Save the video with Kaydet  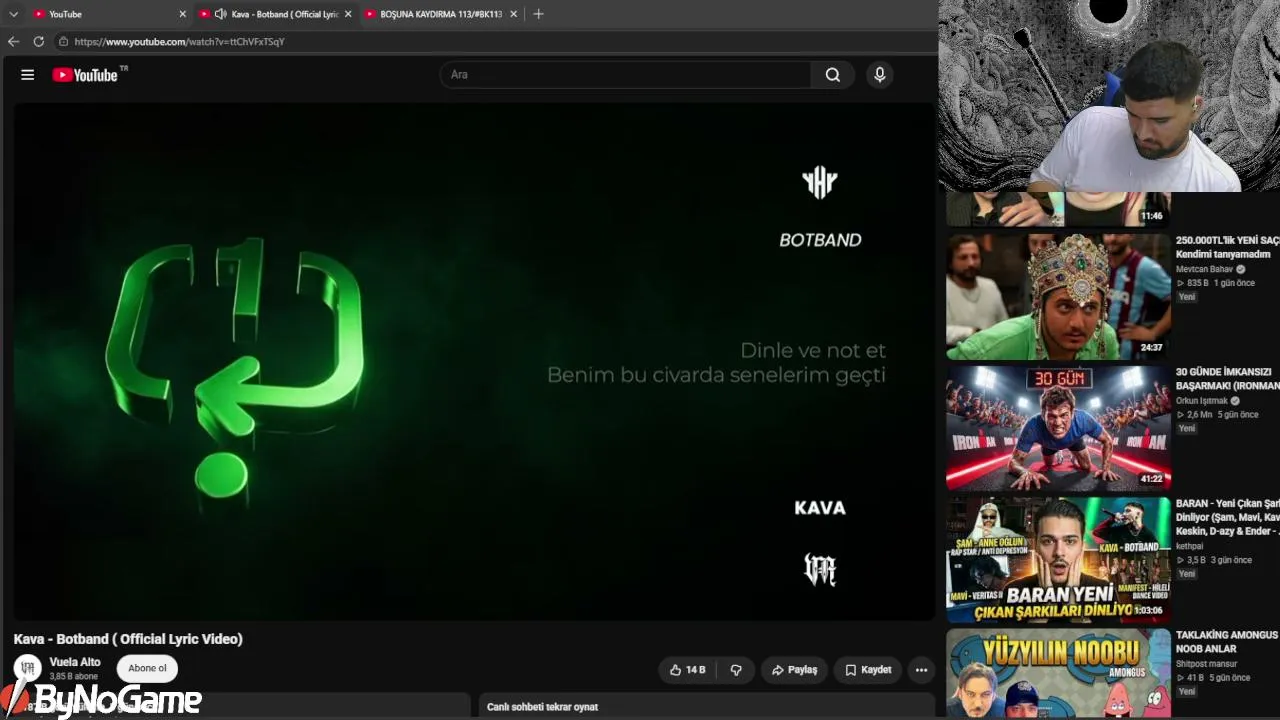click(x=868, y=670)
